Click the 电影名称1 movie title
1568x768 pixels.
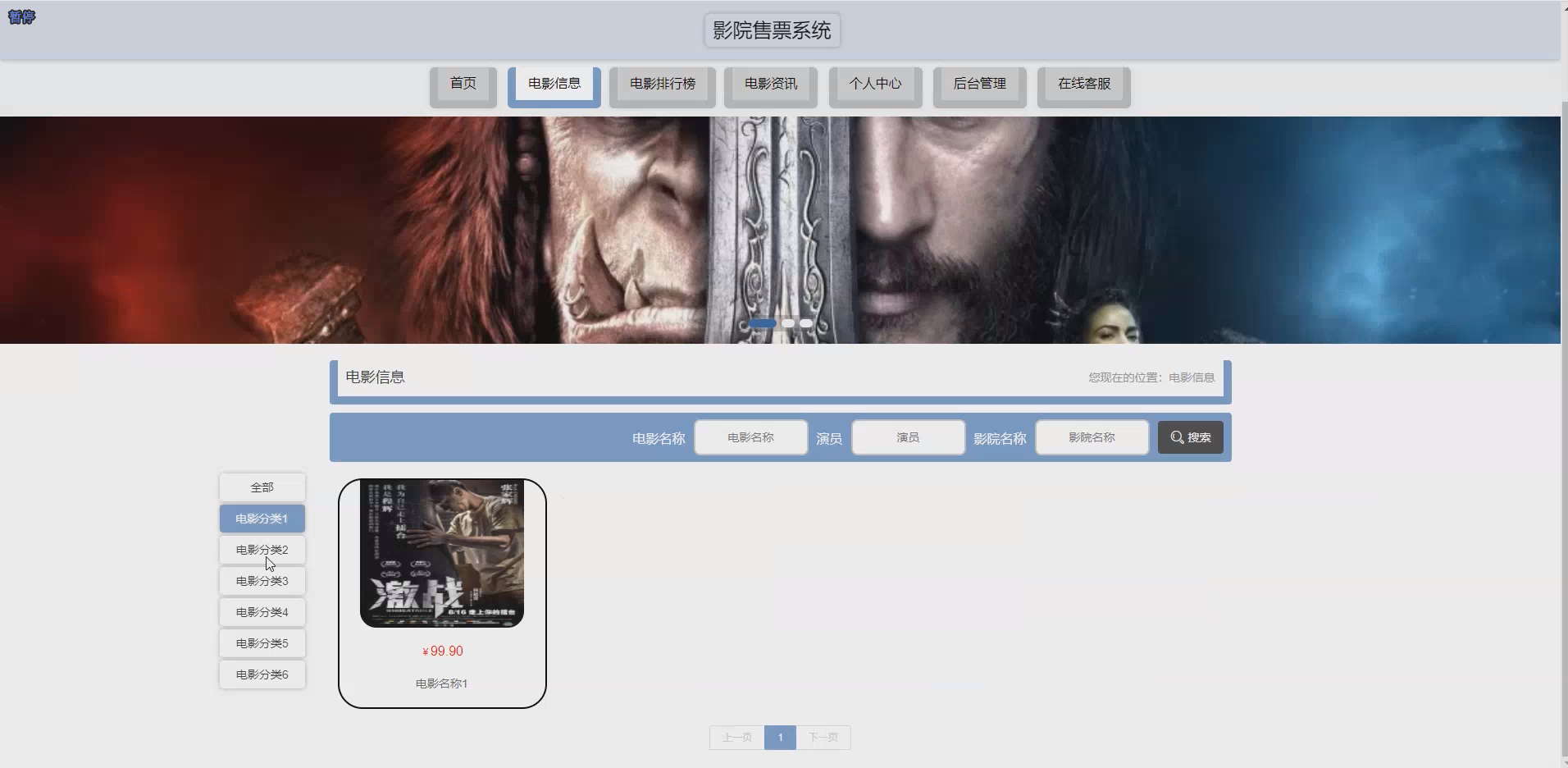point(442,683)
